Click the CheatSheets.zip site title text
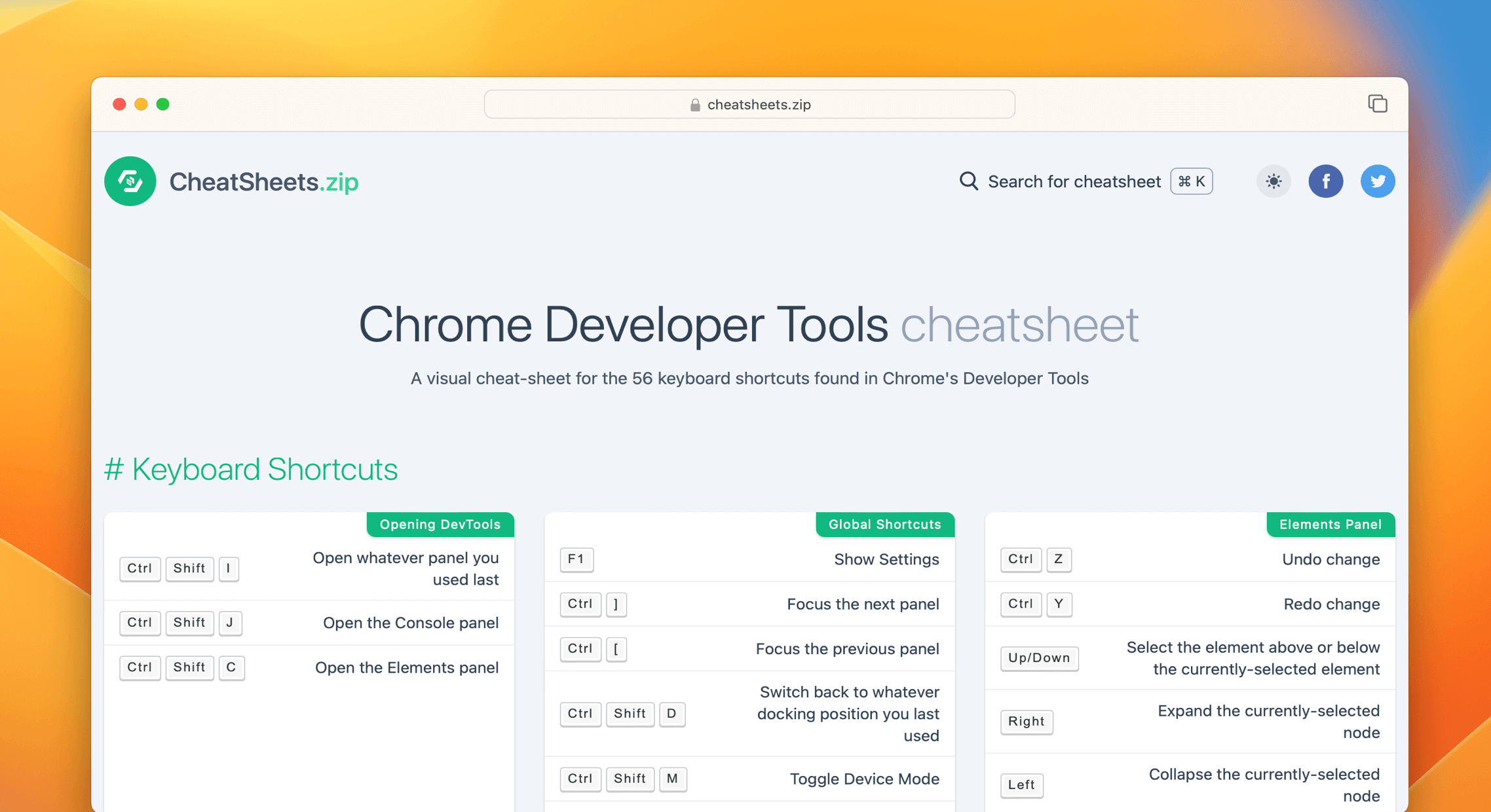1491x812 pixels. pyautogui.click(x=263, y=182)
